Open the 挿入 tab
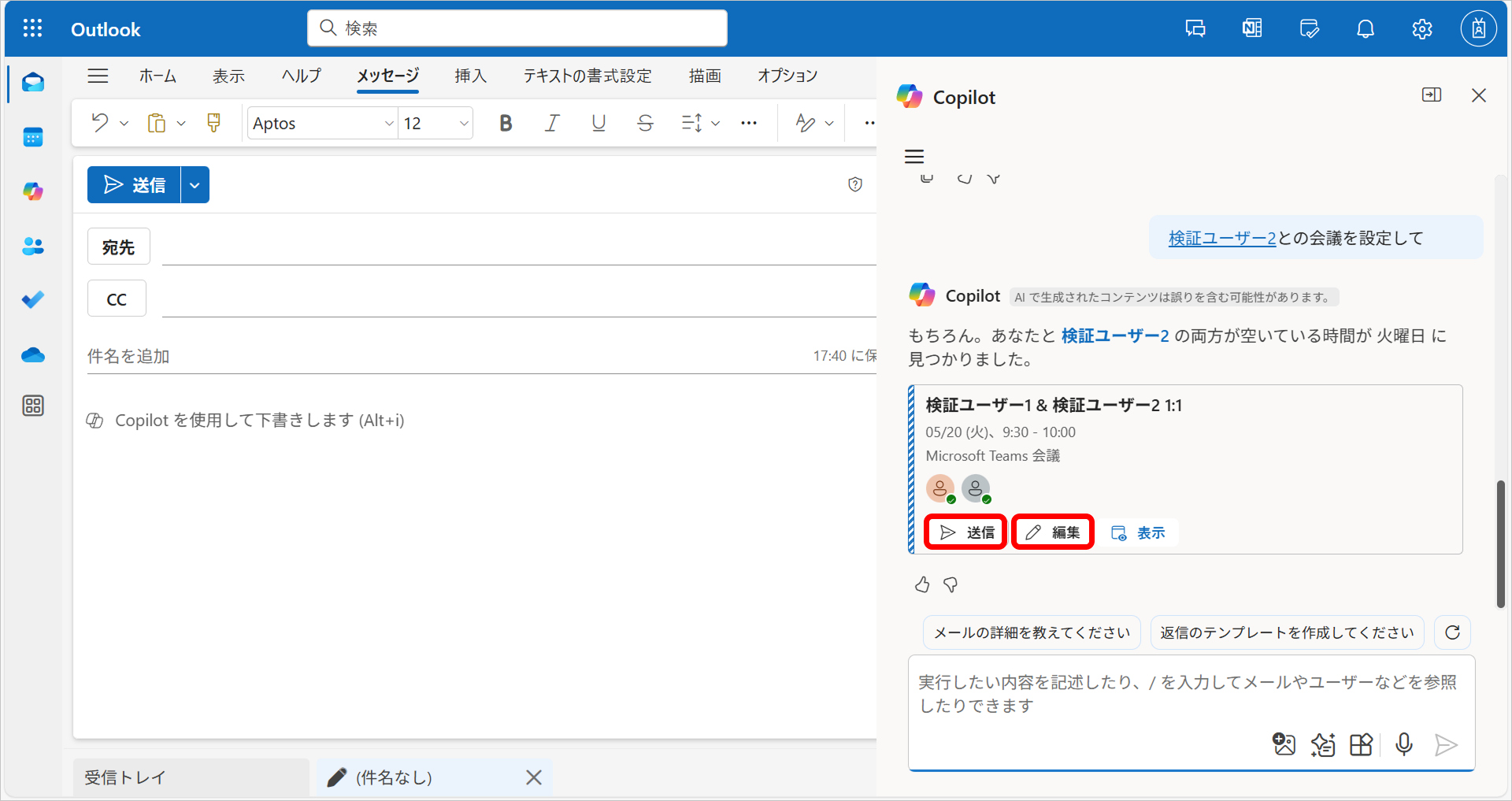 471,76
